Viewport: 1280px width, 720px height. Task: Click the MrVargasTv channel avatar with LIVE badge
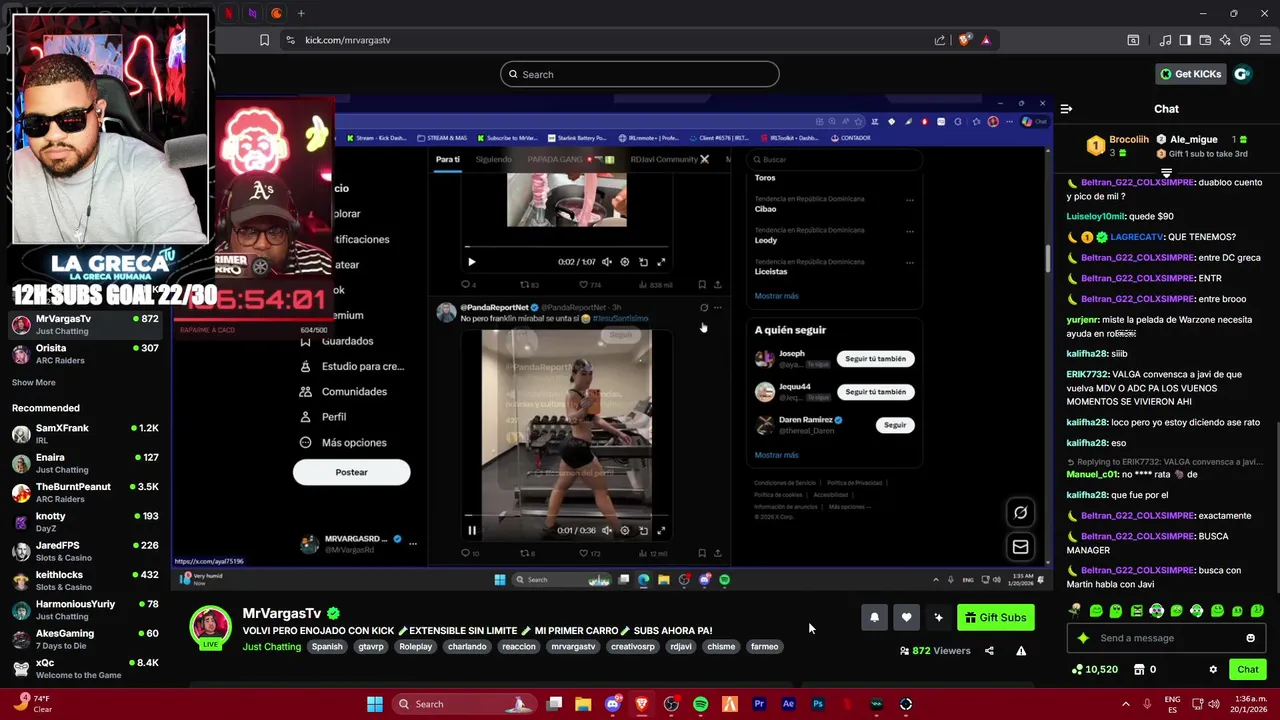211,628
